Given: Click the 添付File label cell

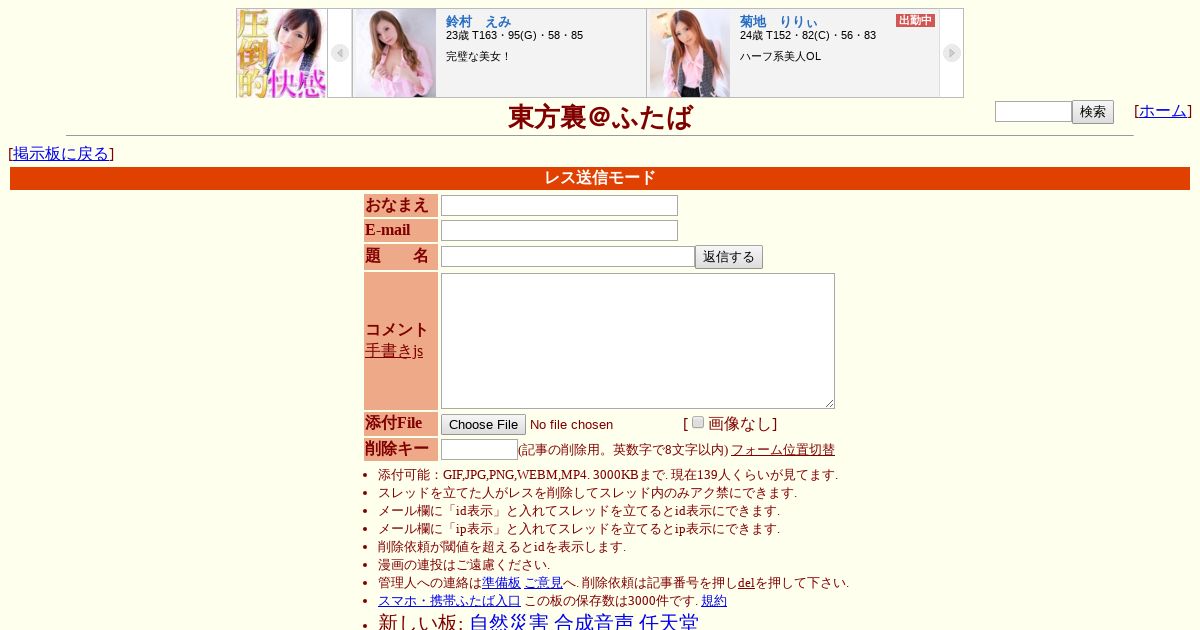Looking at the screenshot, I should [401, 423].
